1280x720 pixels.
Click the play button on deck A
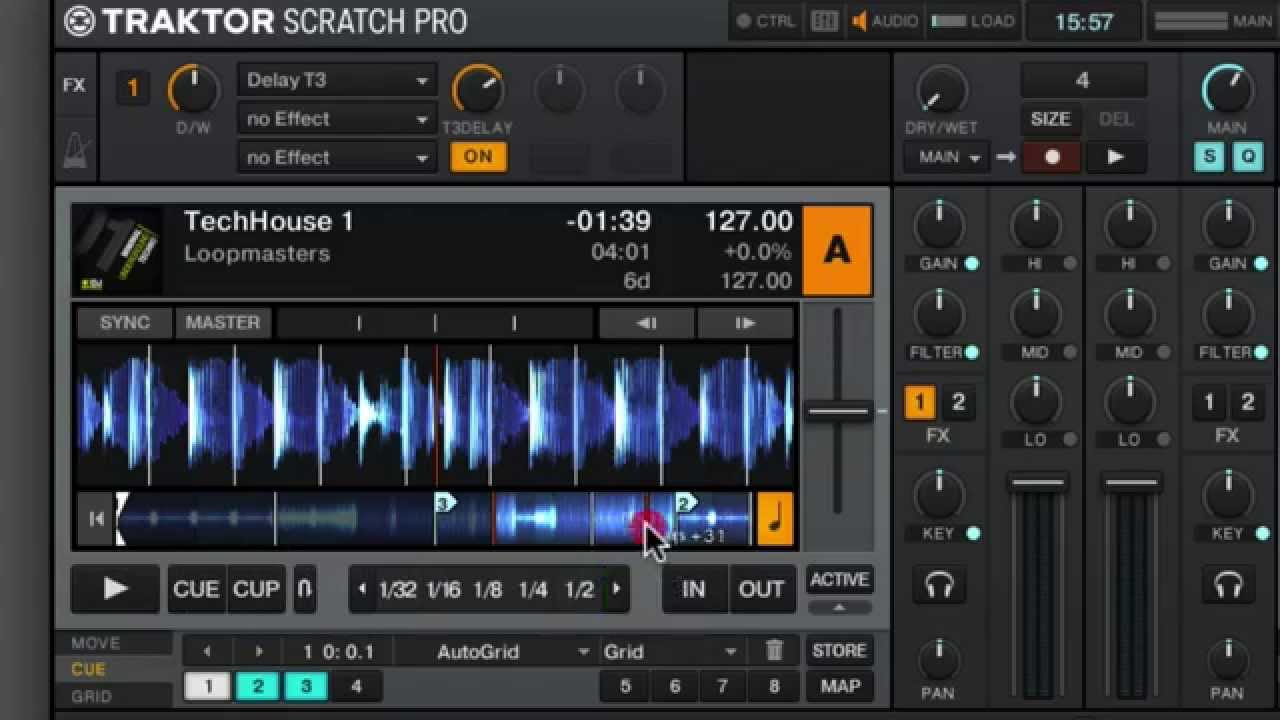click(x=115, y=589)
